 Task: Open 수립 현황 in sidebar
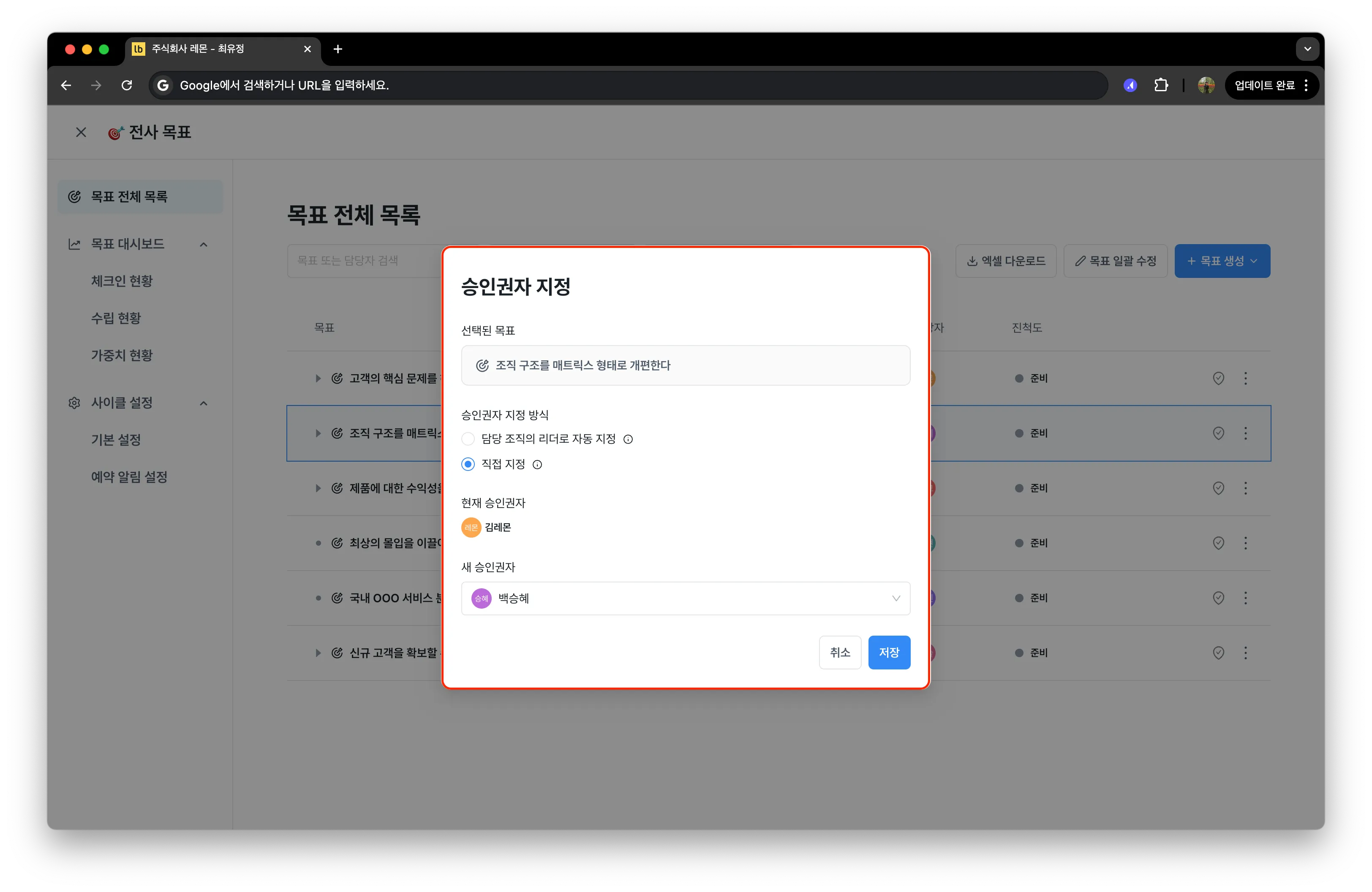click(x=116, y=318)
